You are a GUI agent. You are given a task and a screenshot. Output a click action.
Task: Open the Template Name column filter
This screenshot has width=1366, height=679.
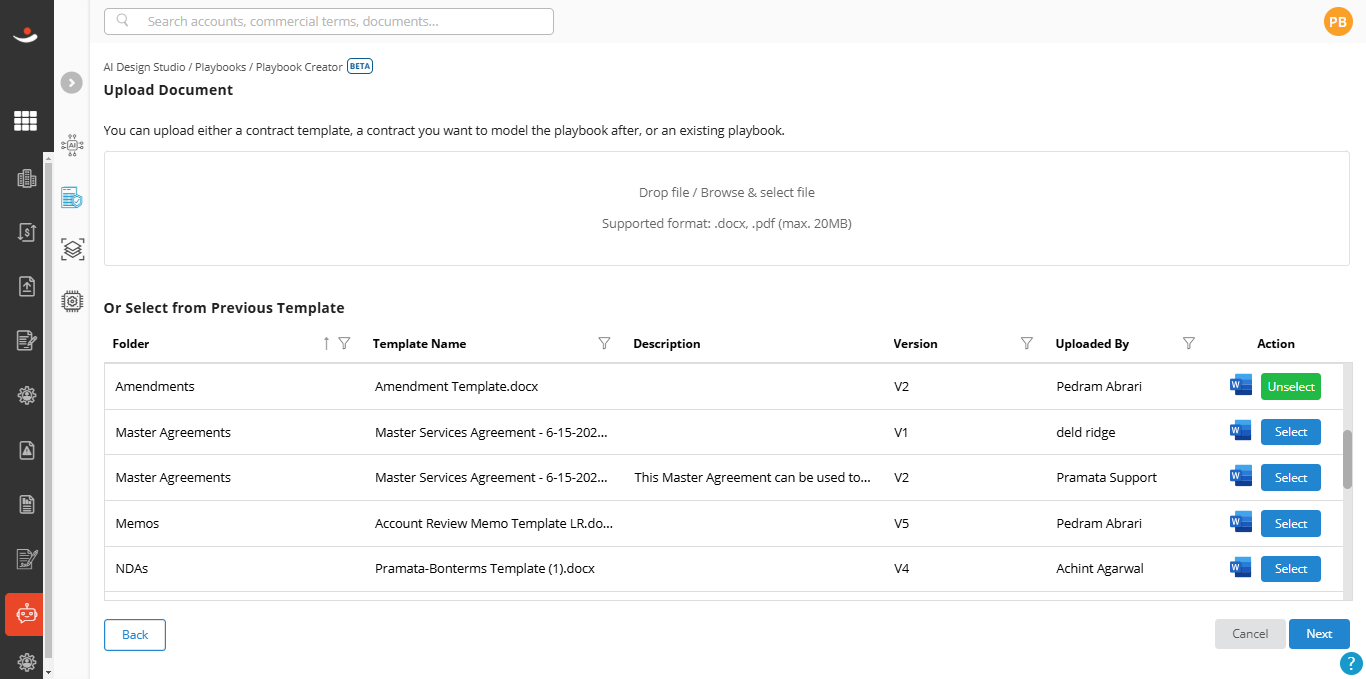(604, 343)
